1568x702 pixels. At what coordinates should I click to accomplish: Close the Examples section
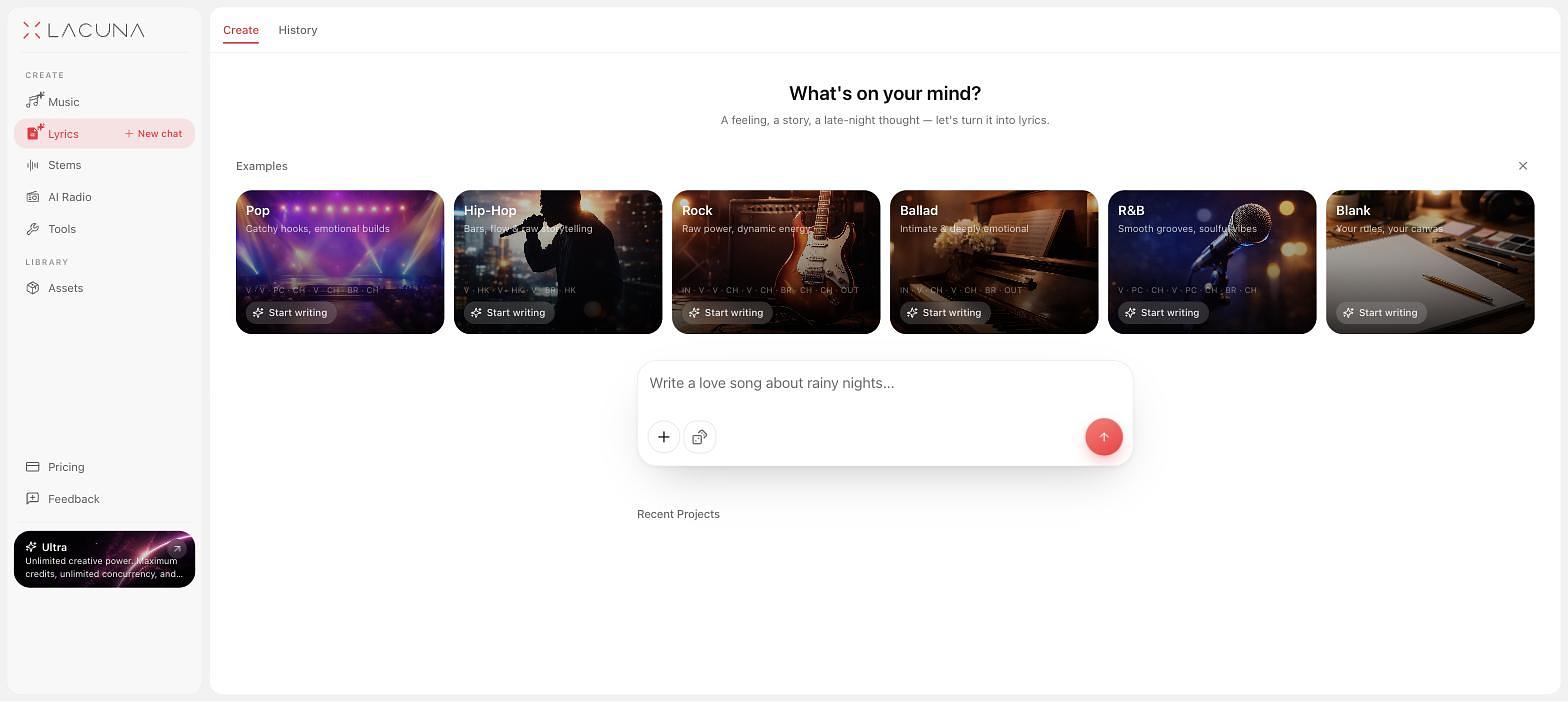(x=1523, y=166)
